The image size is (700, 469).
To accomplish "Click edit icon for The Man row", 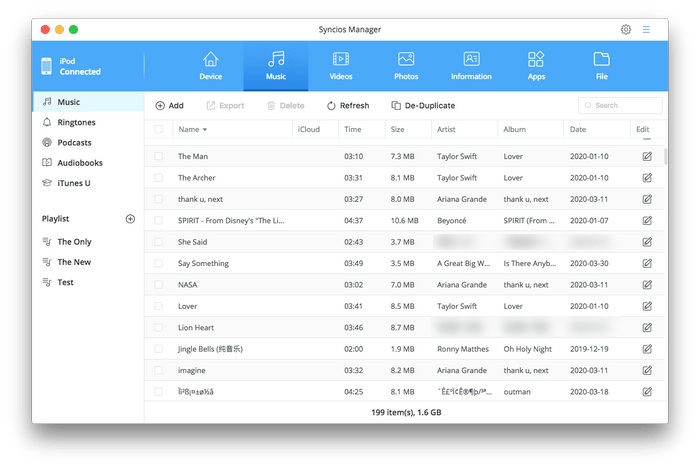I will coord(647,157).
